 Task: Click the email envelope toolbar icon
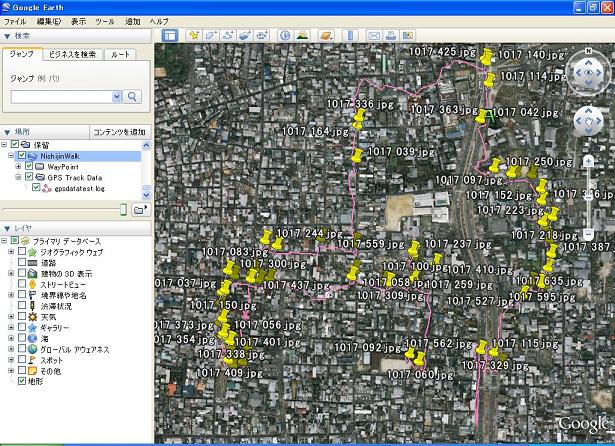point(374,36)
